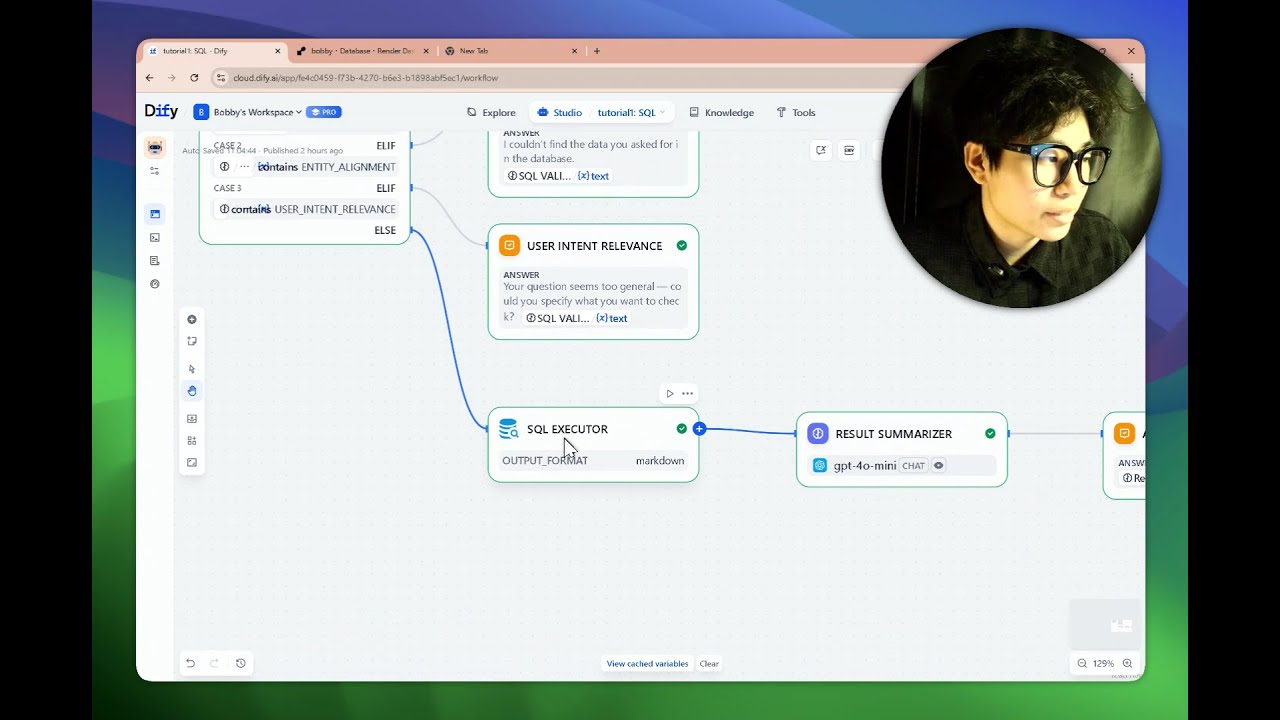The width and height of the screenshot is (1280, 720).
Task: Zoom in using the plus magnifier
Action: coord(1128,664)
